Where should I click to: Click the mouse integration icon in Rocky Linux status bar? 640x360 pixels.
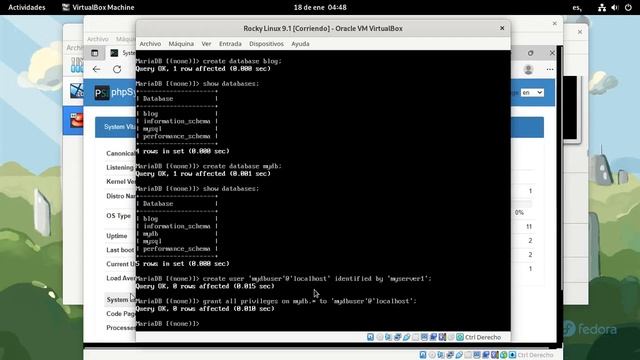click(451, 337)
